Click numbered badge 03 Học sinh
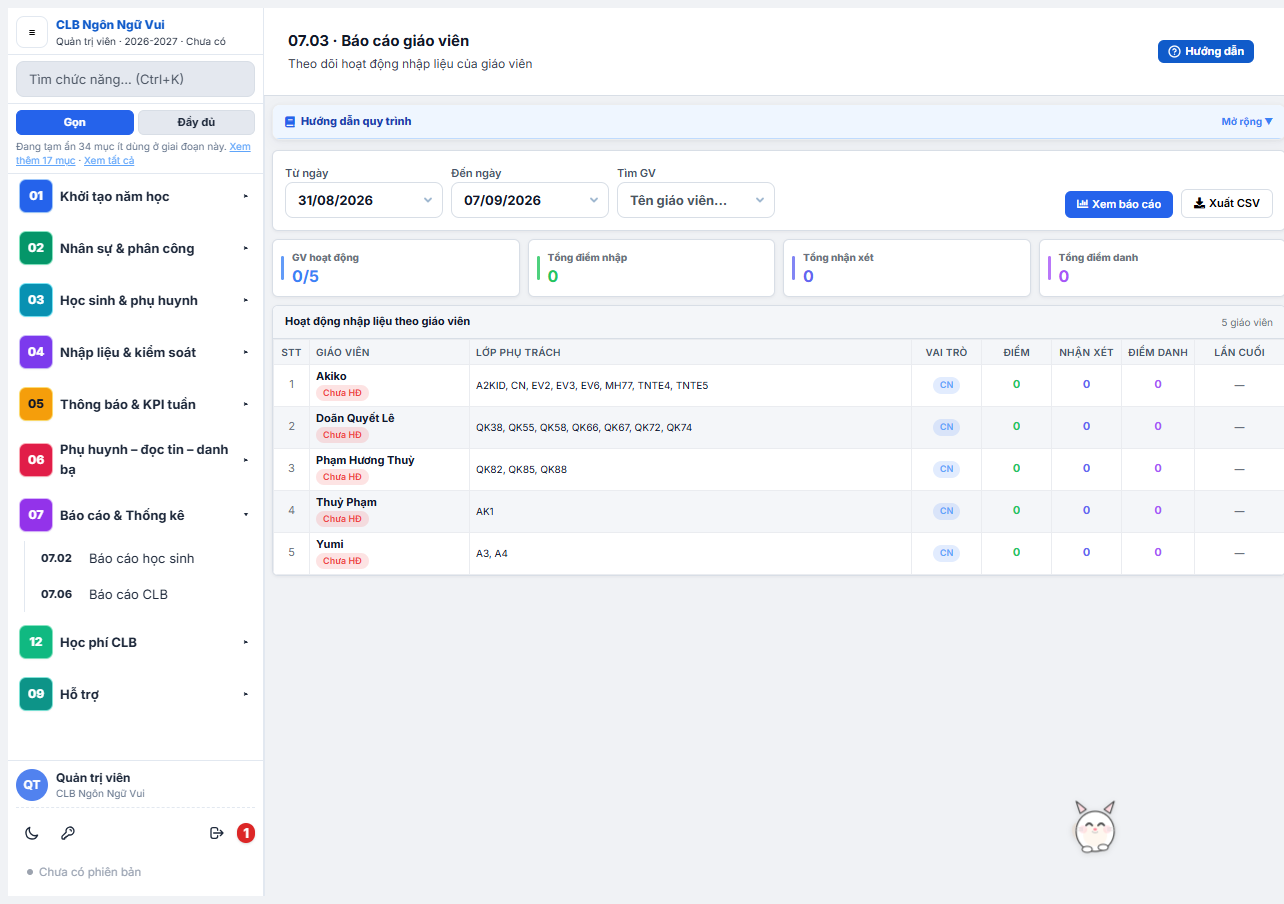 36,300
